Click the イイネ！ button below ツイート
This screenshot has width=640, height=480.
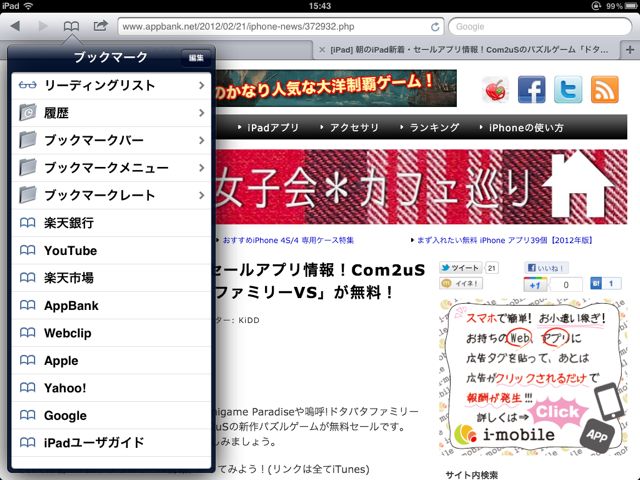point(460,283)
